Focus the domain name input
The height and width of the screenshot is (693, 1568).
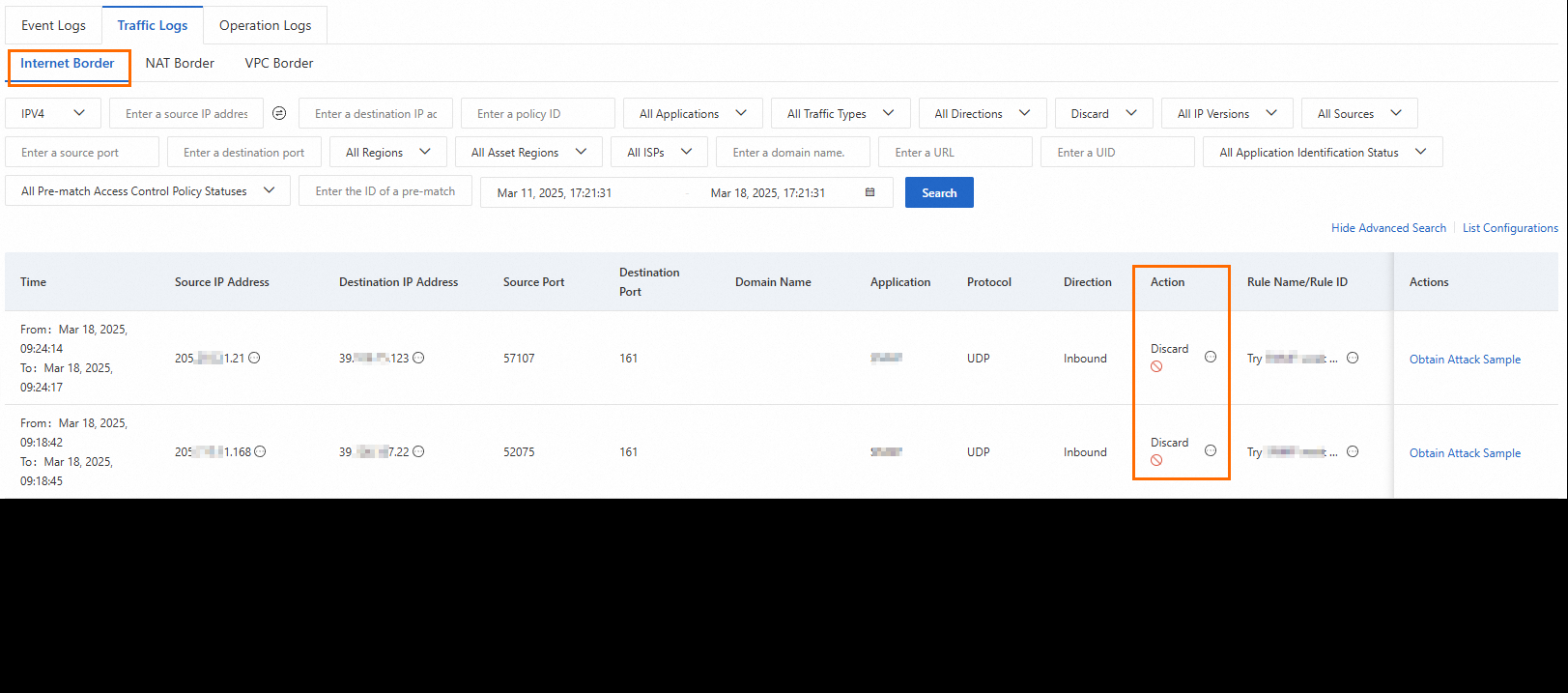click(793, 152)
